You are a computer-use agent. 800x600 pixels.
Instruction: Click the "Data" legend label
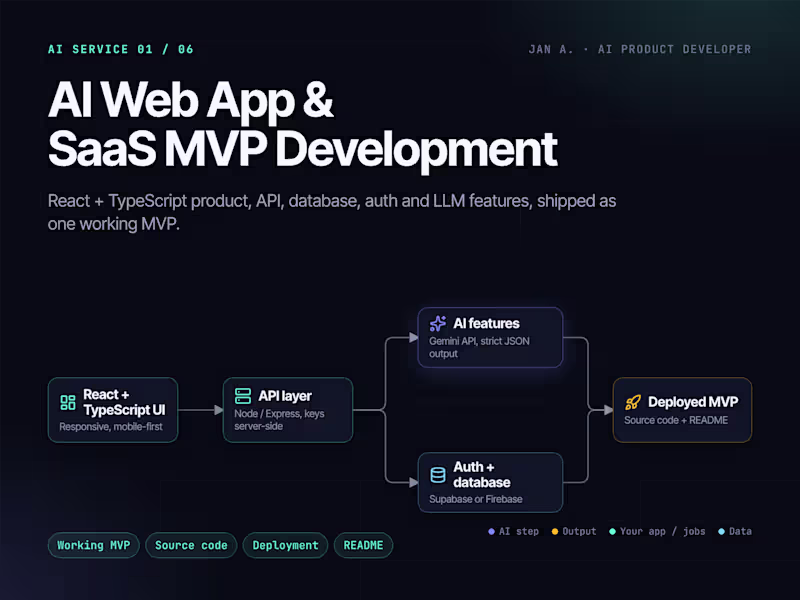pyautogui.click(x=740, y=532)
